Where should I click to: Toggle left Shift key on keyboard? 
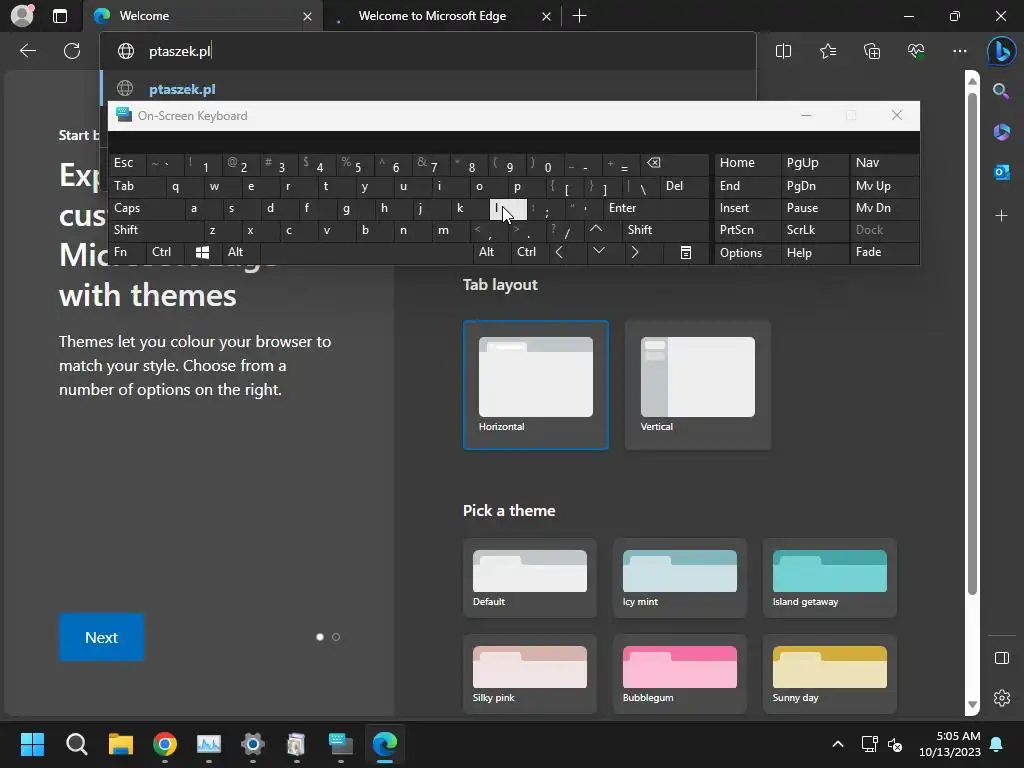point(155,230)
